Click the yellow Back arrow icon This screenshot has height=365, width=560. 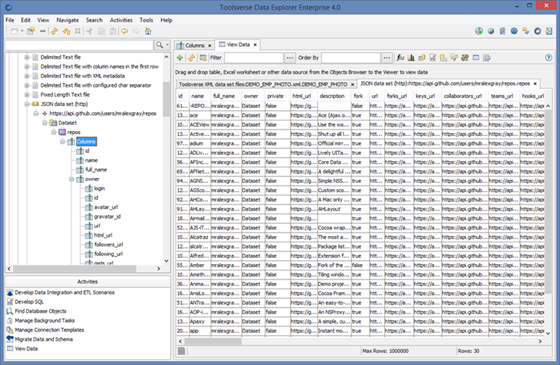click(x=125, y=31)
